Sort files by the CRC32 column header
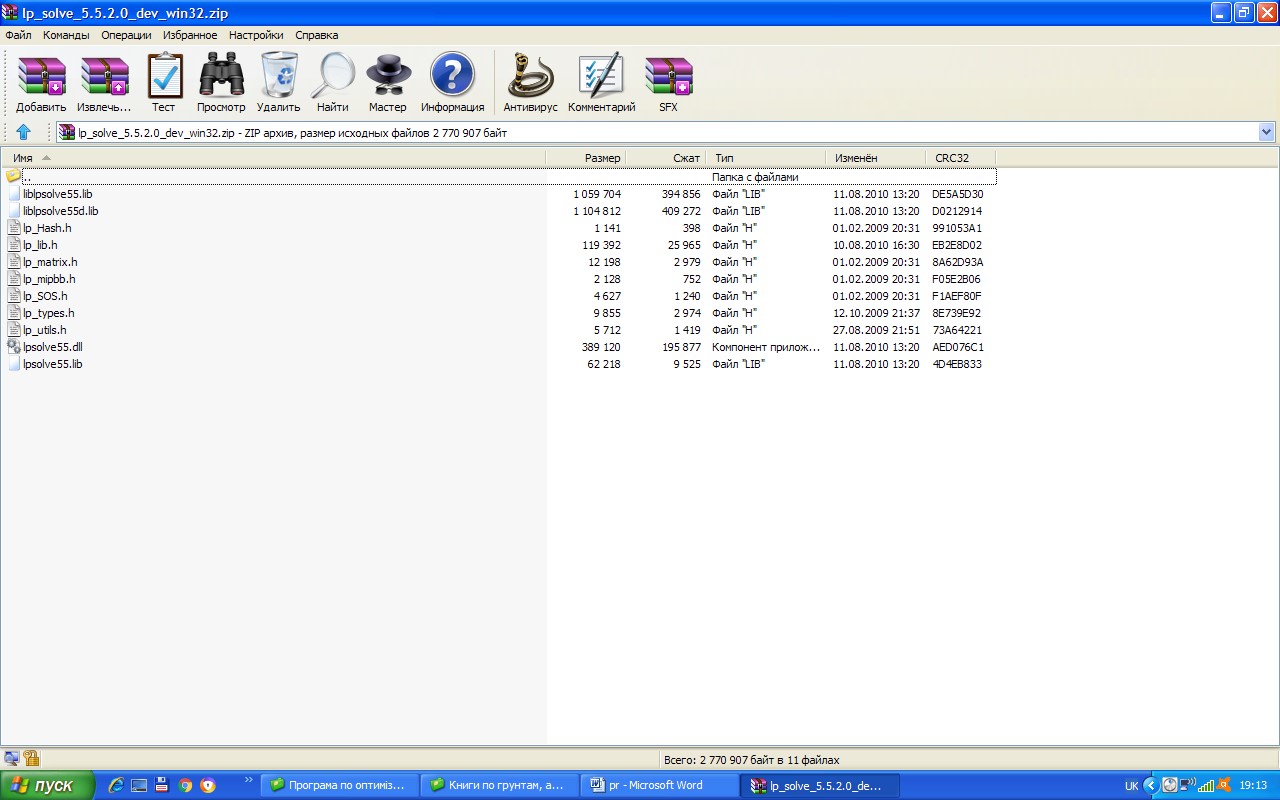The image size is (1280, 800). click(x=961, y=158)
